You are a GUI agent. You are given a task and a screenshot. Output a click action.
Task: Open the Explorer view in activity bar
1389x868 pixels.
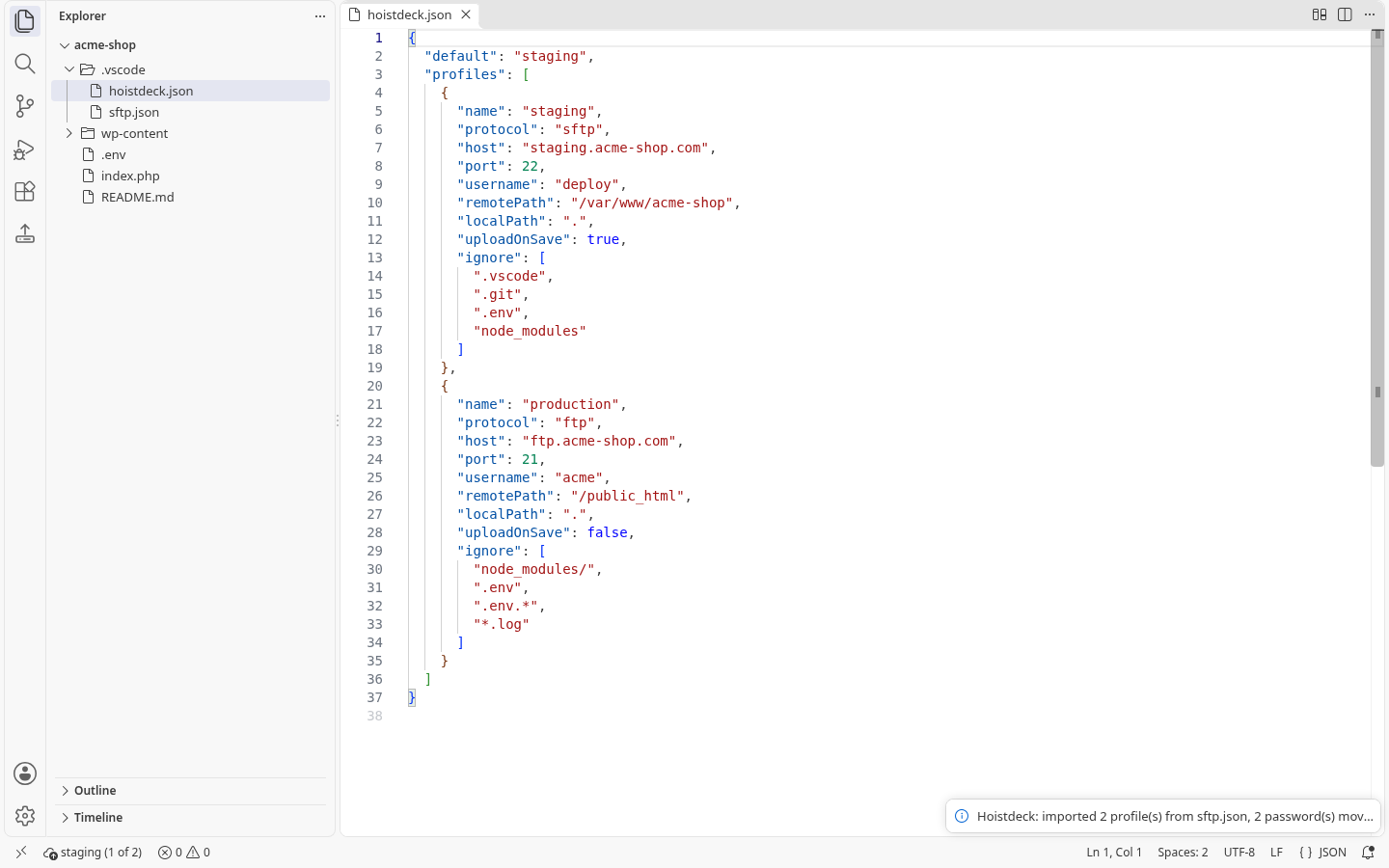(x=25, y=21)
